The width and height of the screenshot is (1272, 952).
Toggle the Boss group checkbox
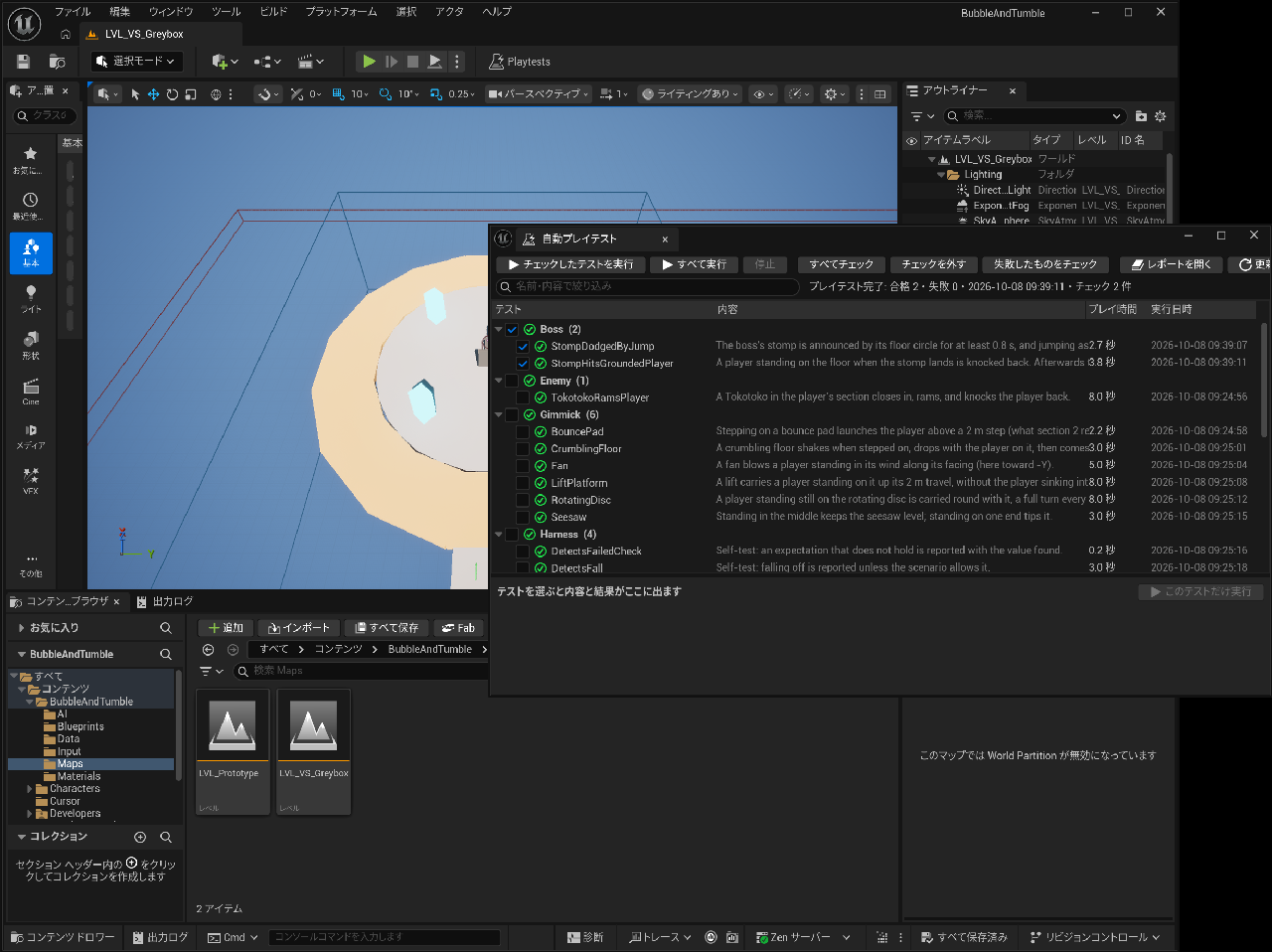[512, 330]
